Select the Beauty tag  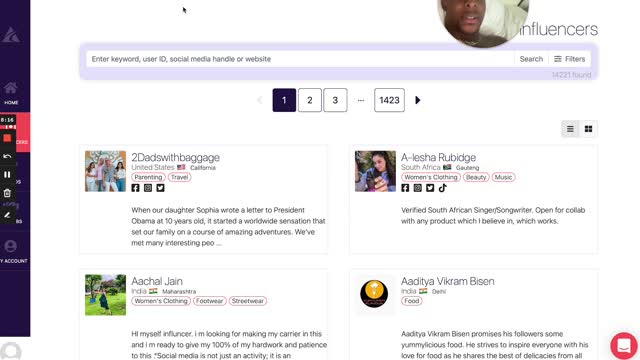pyautogui.click(x=476, y=177)
